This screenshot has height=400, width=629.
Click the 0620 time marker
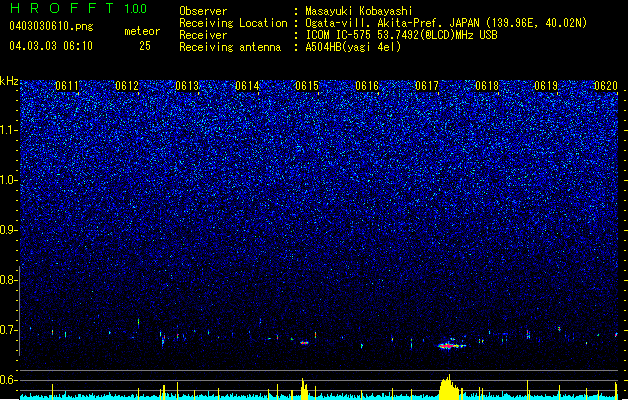pyautogui.click(x=606, y=86)
